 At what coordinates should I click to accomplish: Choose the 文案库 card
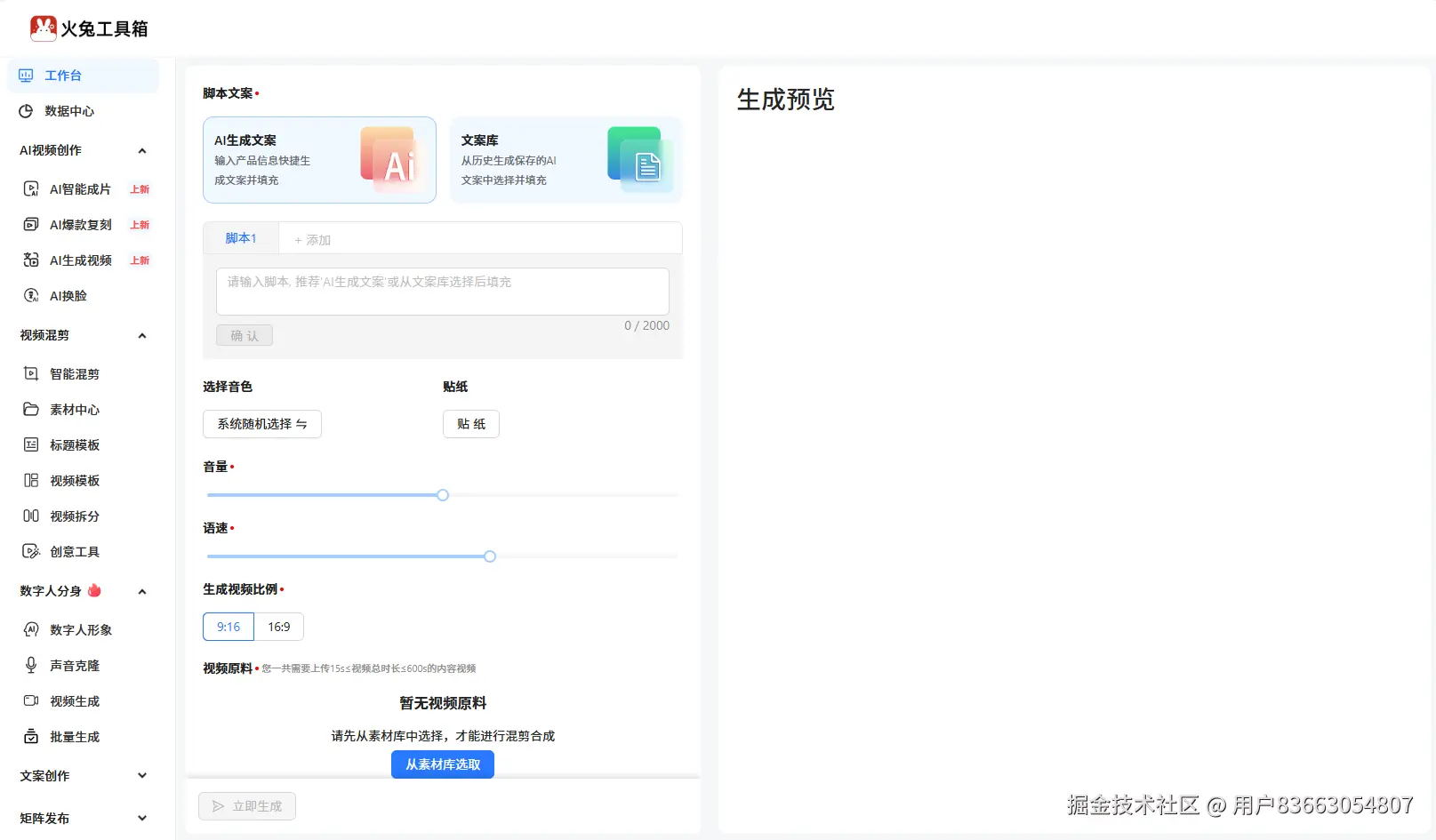[x=566, y=160]
